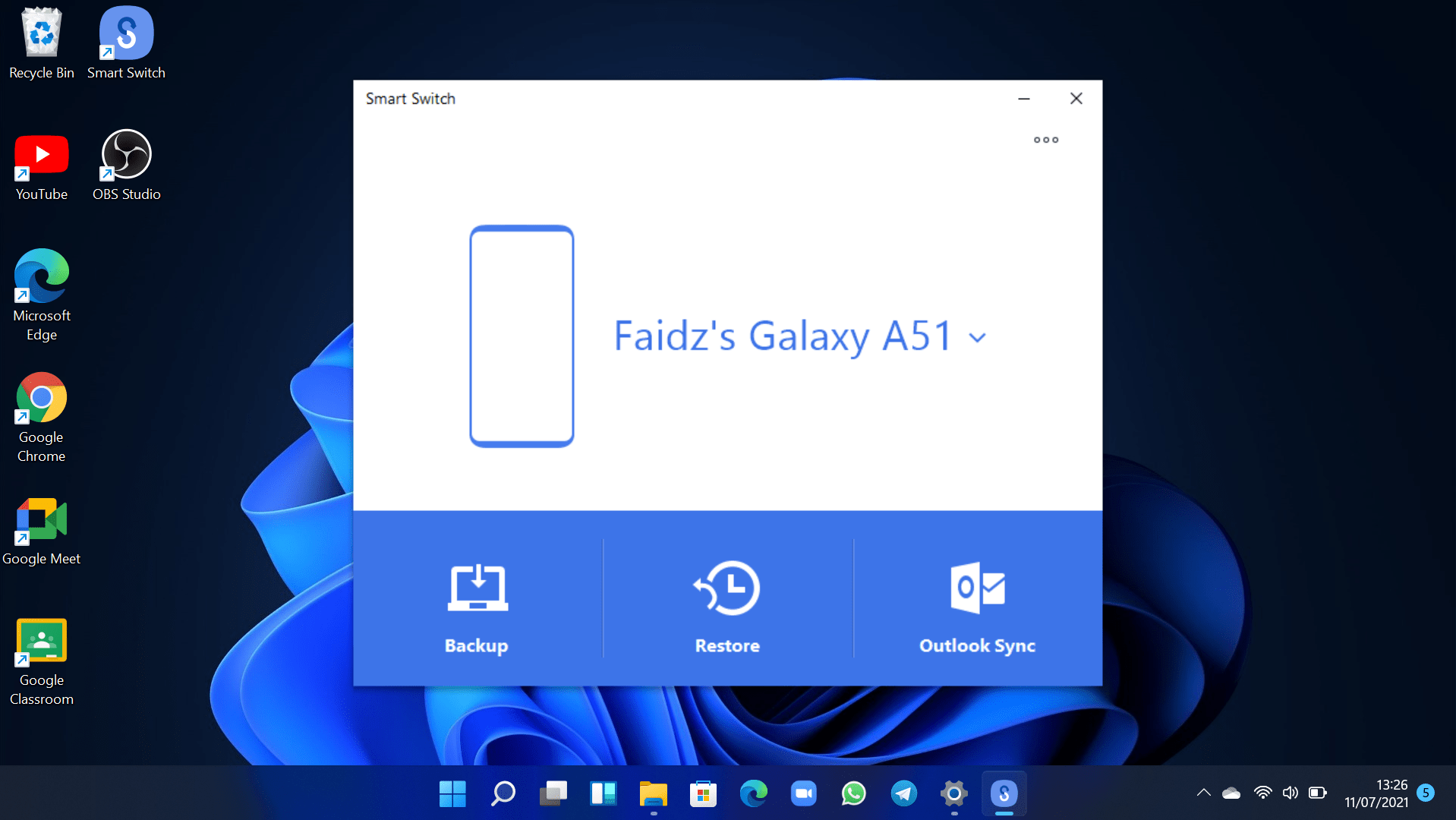Open the Windows Start menu
Screen dimensions: 1456x820
point(452,794)
